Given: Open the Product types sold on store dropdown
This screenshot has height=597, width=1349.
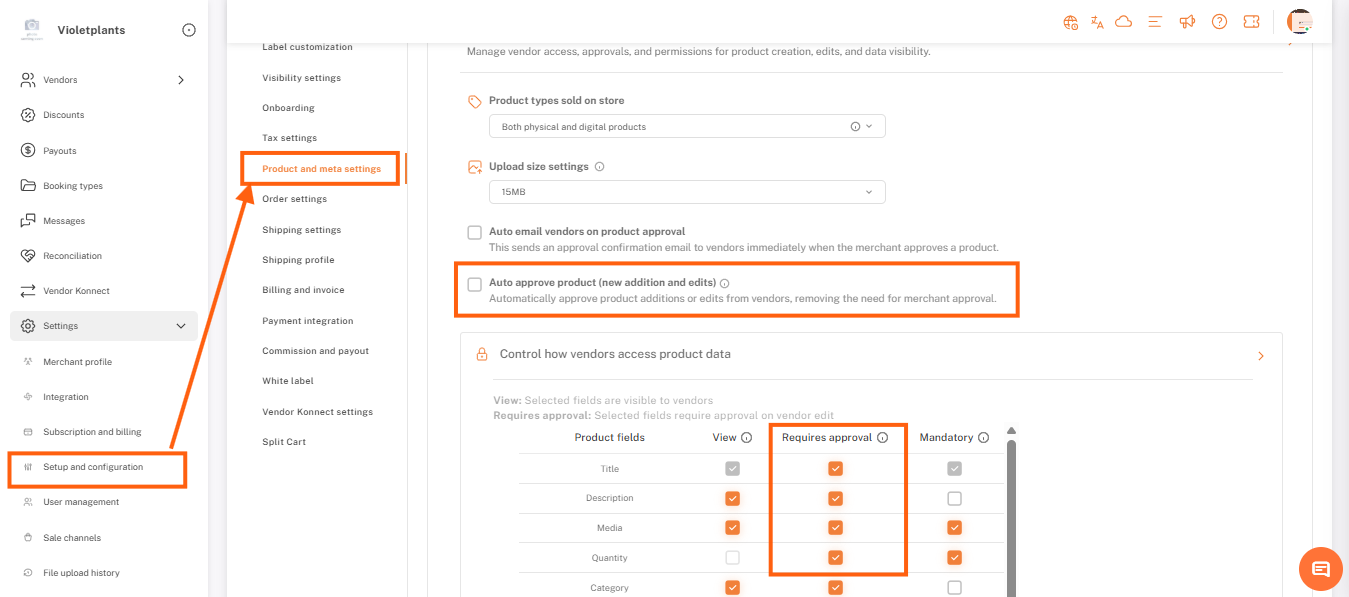Looking at the screenshot, I should point(687,127).
